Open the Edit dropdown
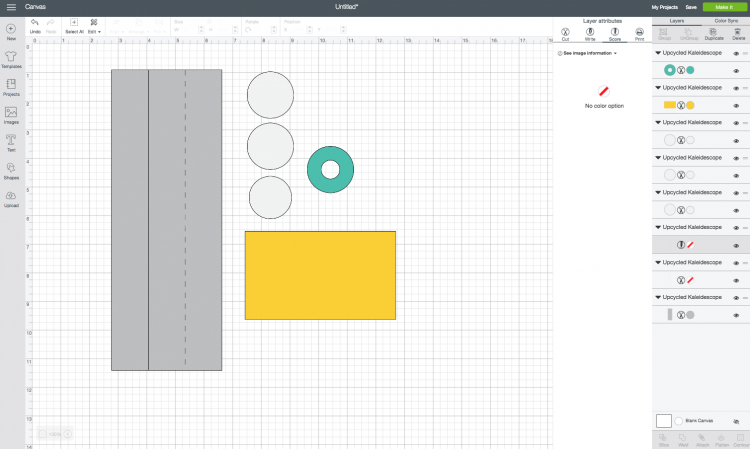 tap(94, 26)
